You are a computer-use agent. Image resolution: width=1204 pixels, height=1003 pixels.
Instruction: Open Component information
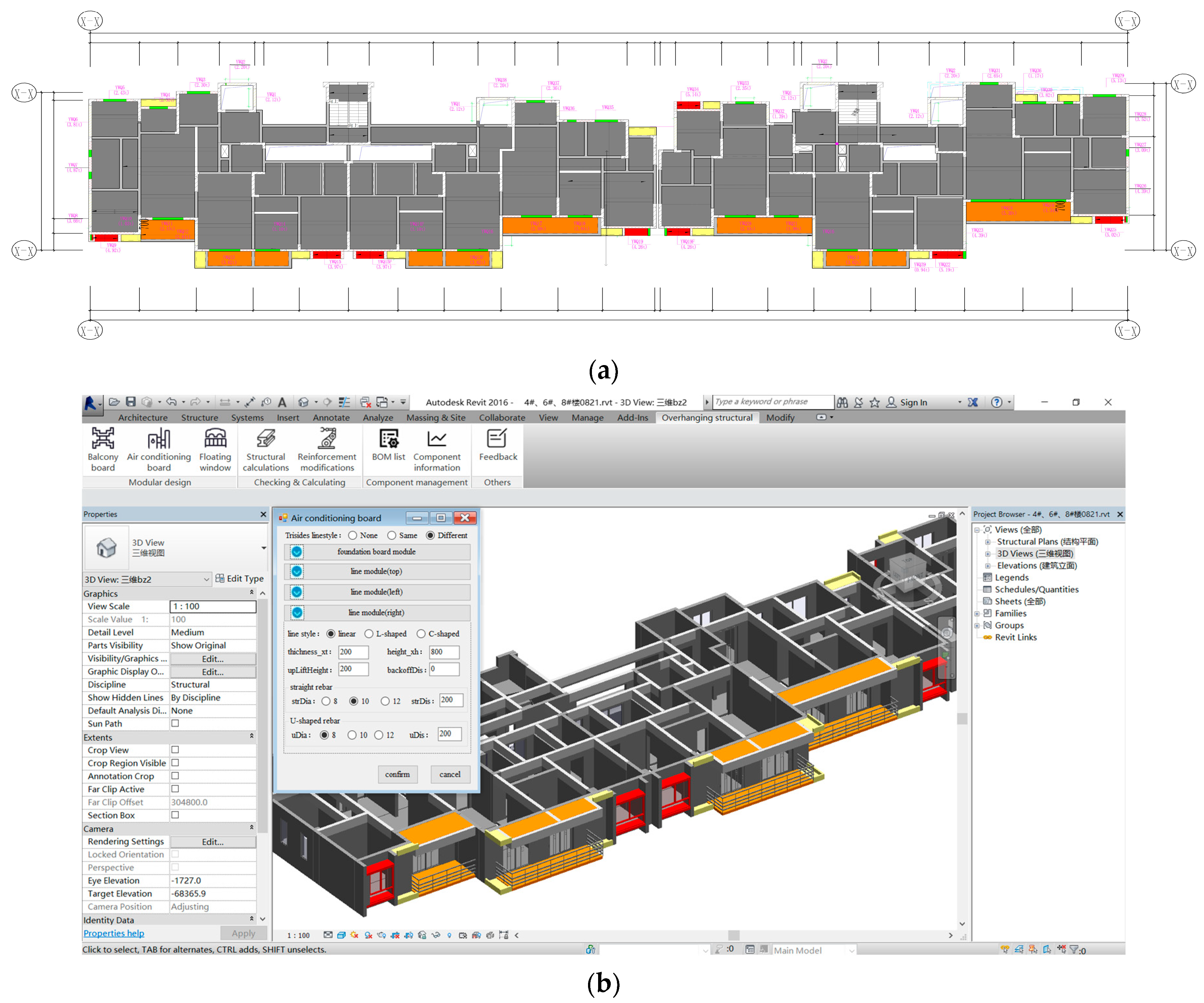click(x=438, y=449)
